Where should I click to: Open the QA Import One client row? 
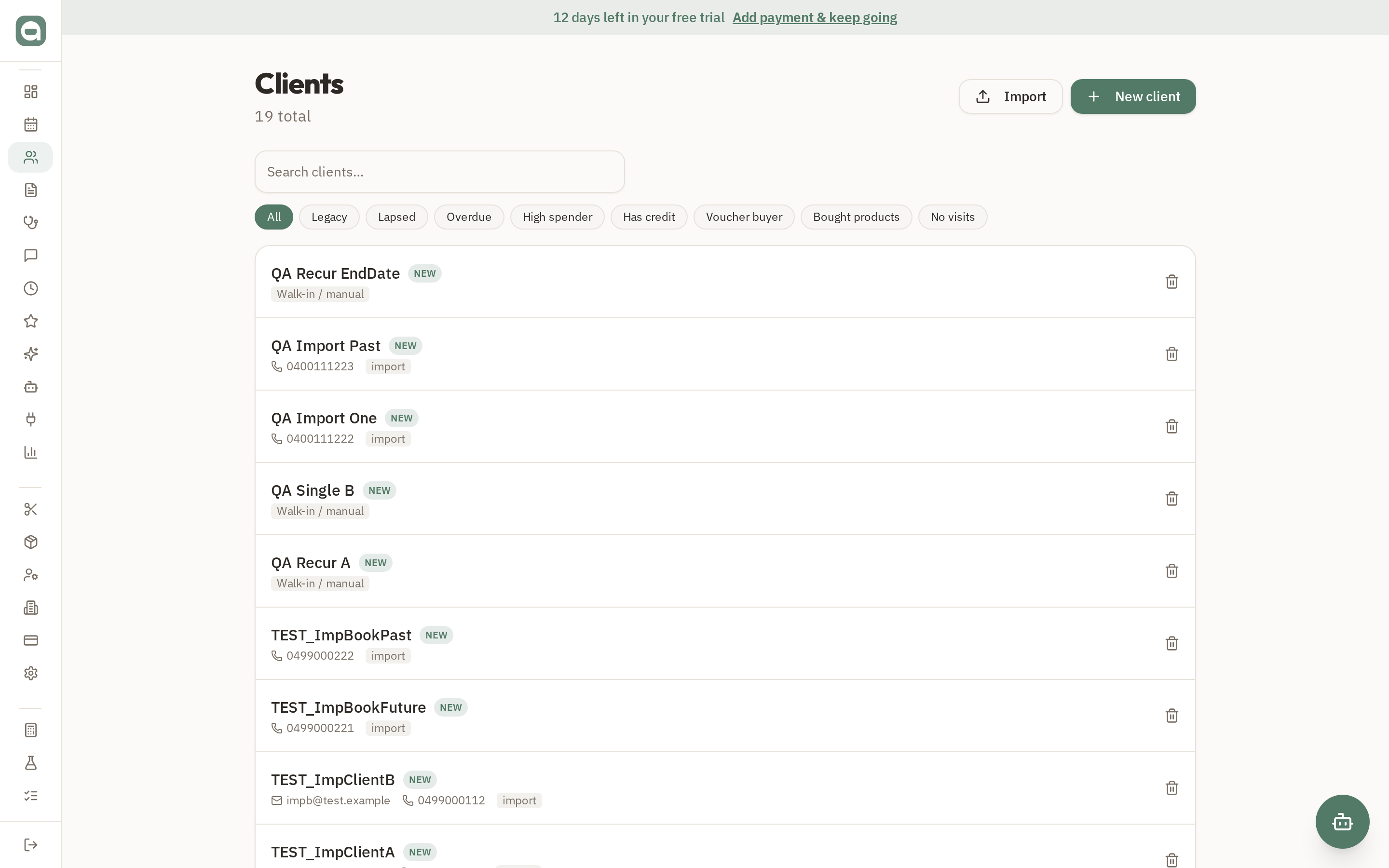coord(725,427)
